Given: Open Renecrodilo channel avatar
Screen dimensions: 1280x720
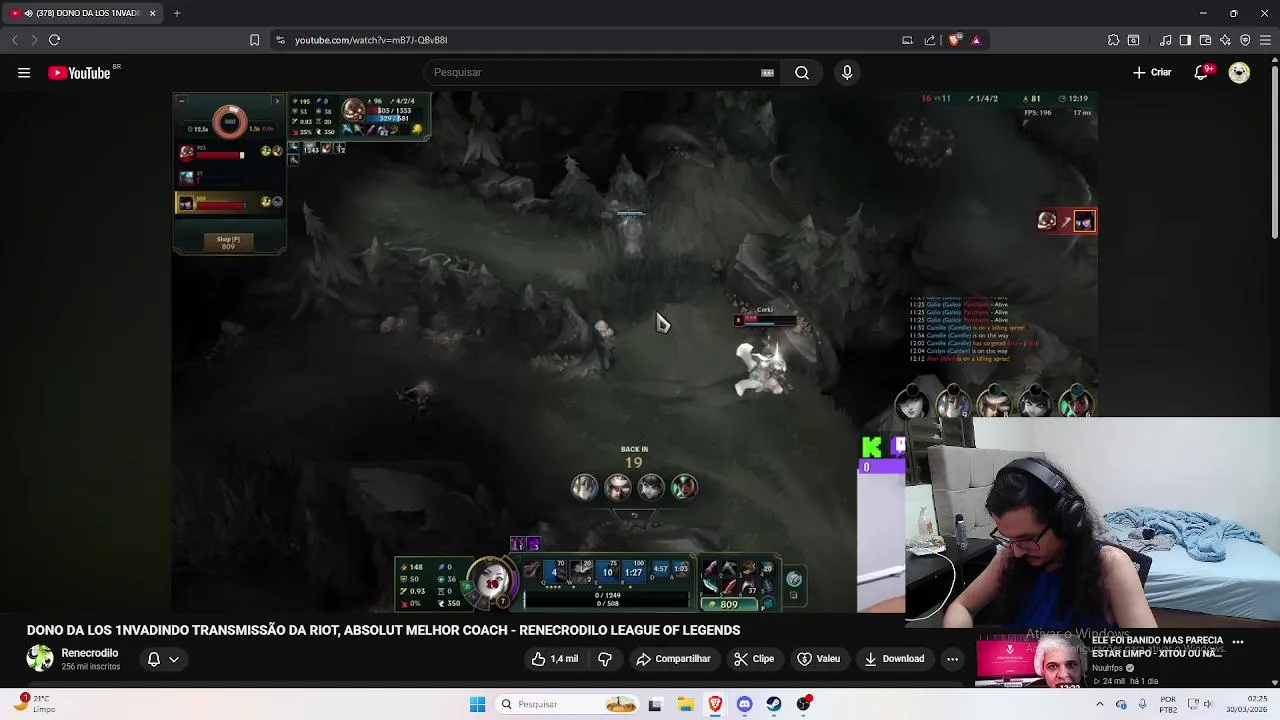Looking at the screenshot, I should tap(40, 658).
